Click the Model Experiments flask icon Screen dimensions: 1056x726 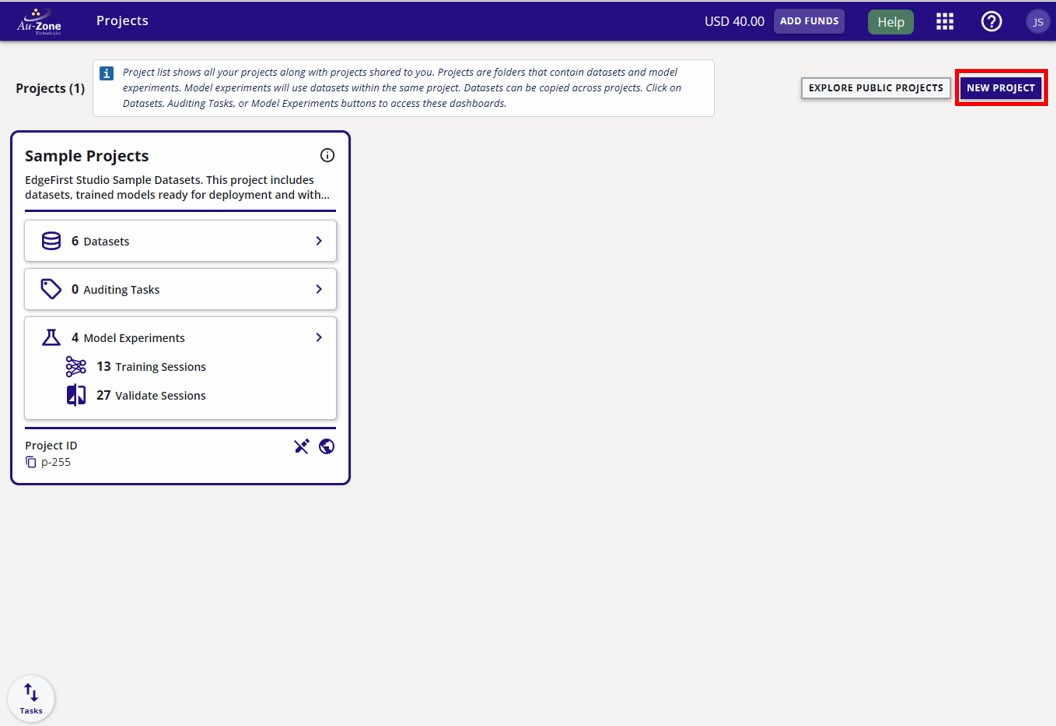click(x=52, y=337)
